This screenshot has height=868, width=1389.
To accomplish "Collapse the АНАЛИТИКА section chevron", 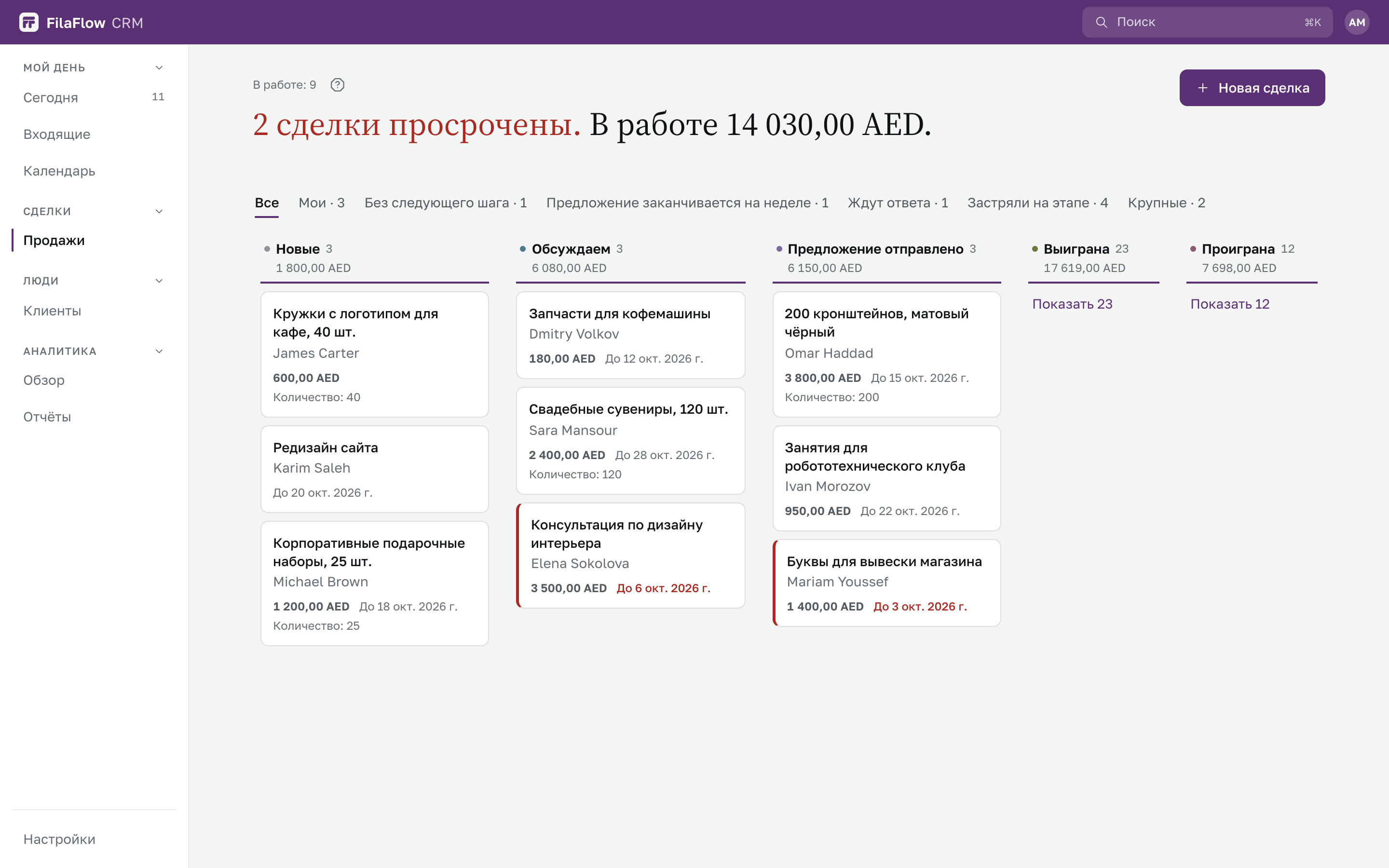I will pyautogui.click(x=159, y=352).
